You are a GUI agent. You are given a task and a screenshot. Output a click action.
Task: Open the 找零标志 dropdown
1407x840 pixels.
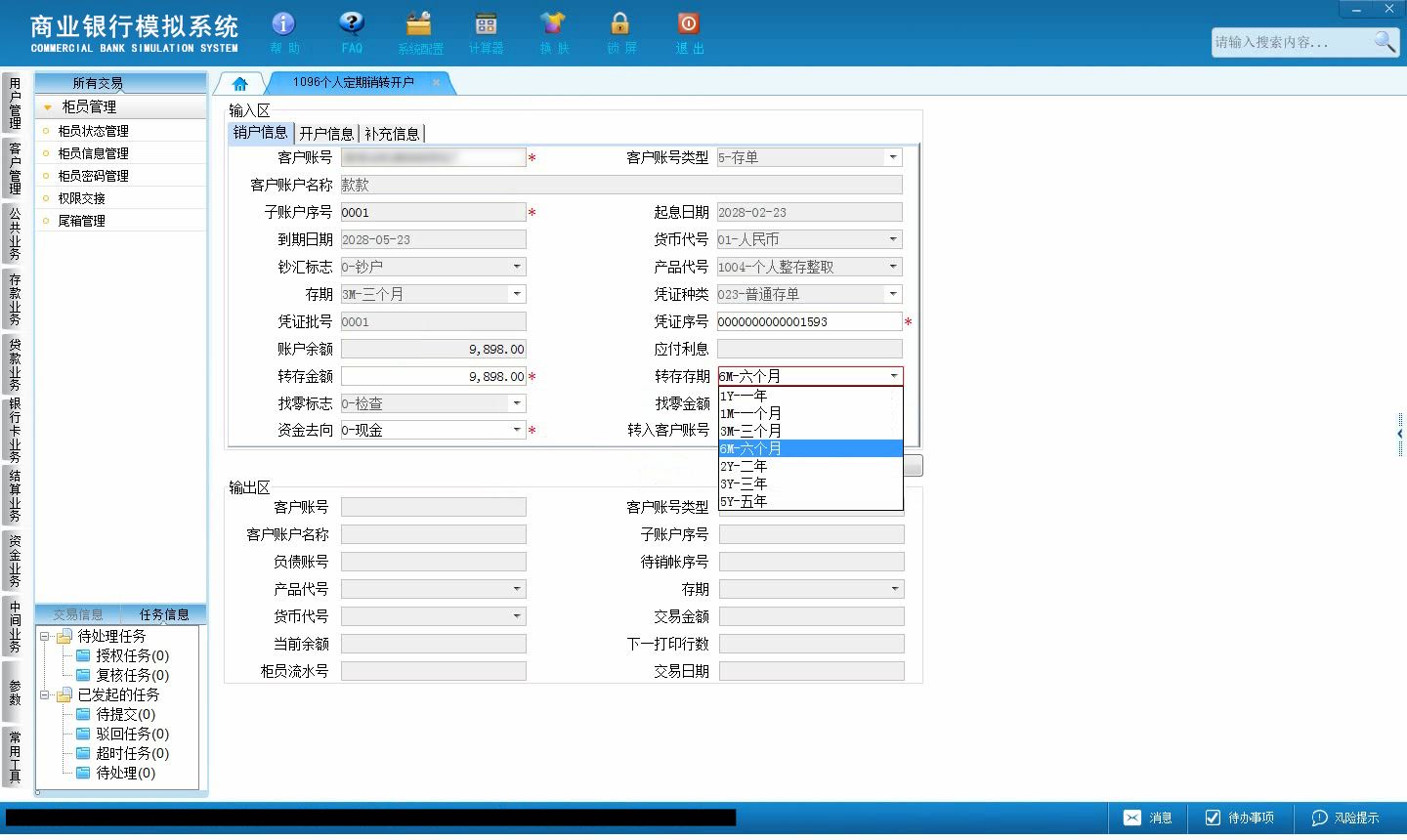[x=517, y=403]
